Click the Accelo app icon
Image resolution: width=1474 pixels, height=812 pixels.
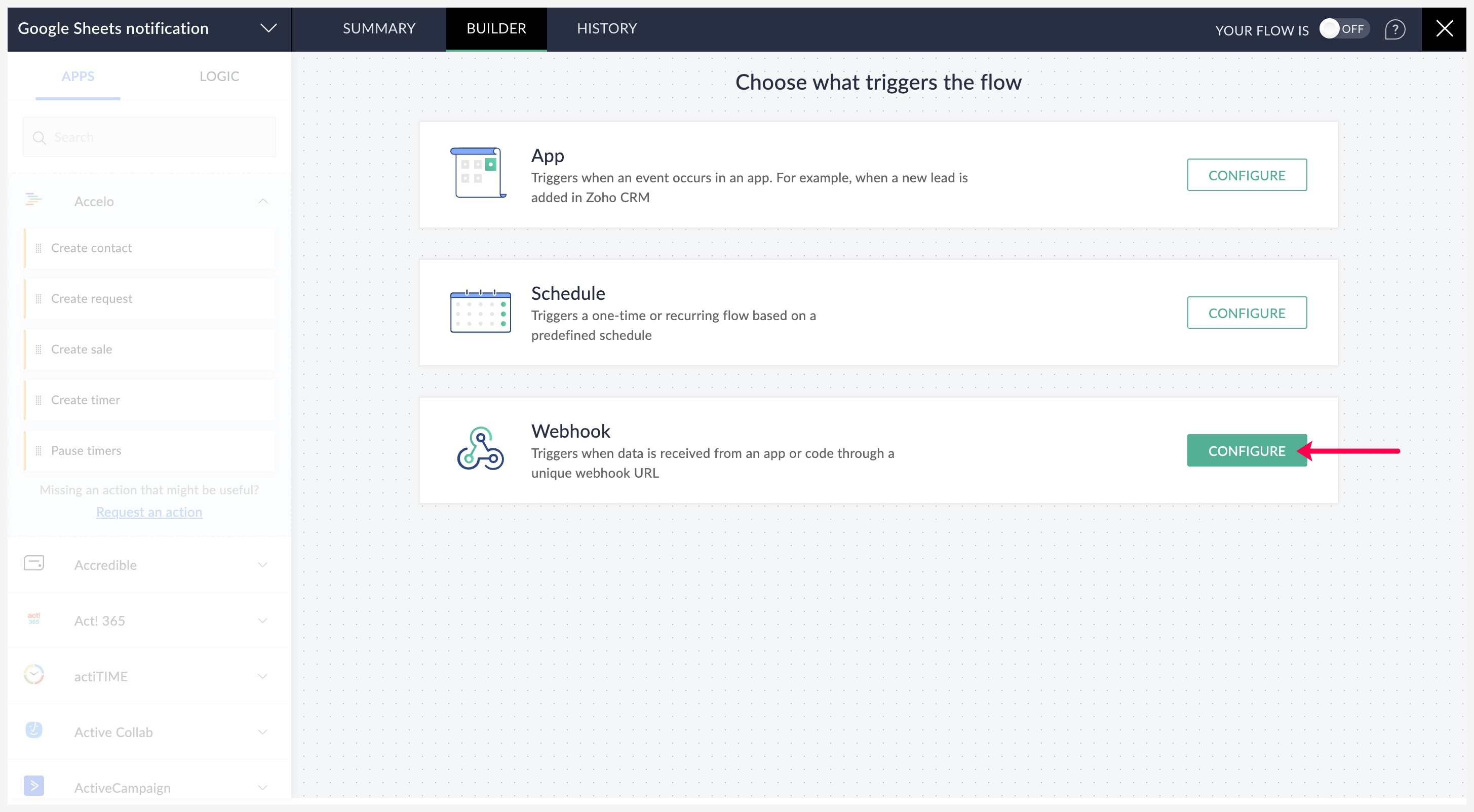click(33, 200)
